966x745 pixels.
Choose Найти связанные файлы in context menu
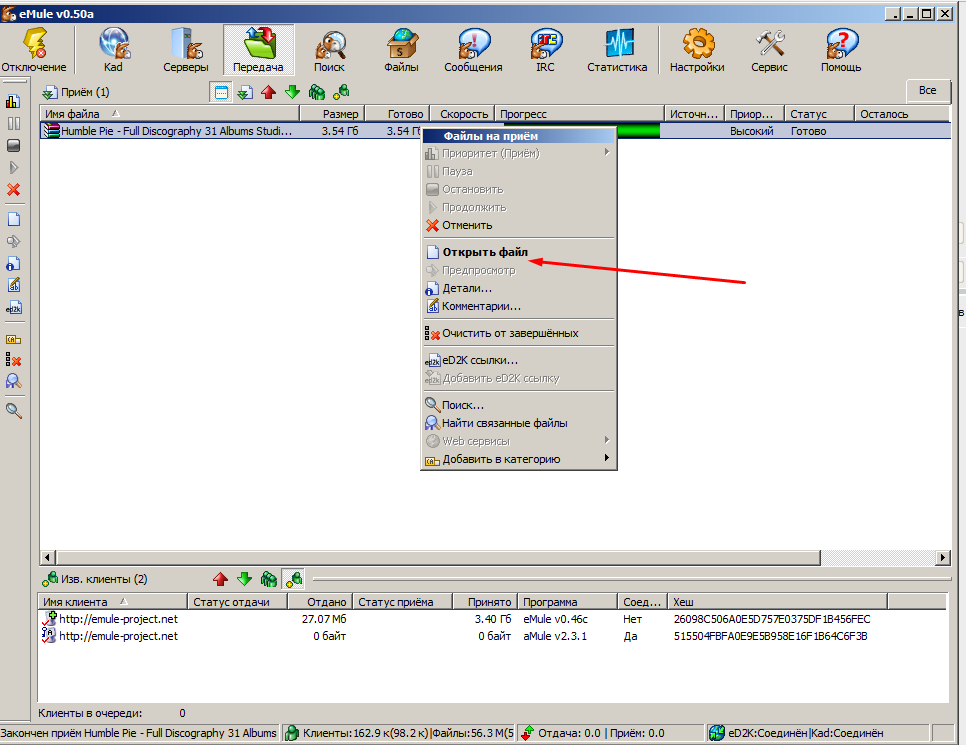[x=519, y=423]
